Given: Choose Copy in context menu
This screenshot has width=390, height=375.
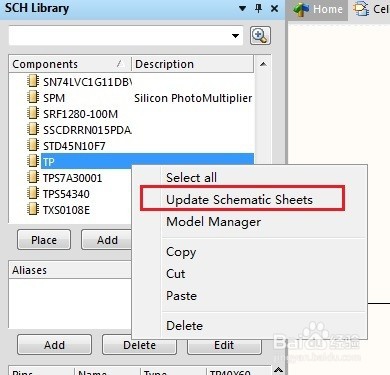Looking at the screenshot, I should pyautogui.click(x=181, y=252).
